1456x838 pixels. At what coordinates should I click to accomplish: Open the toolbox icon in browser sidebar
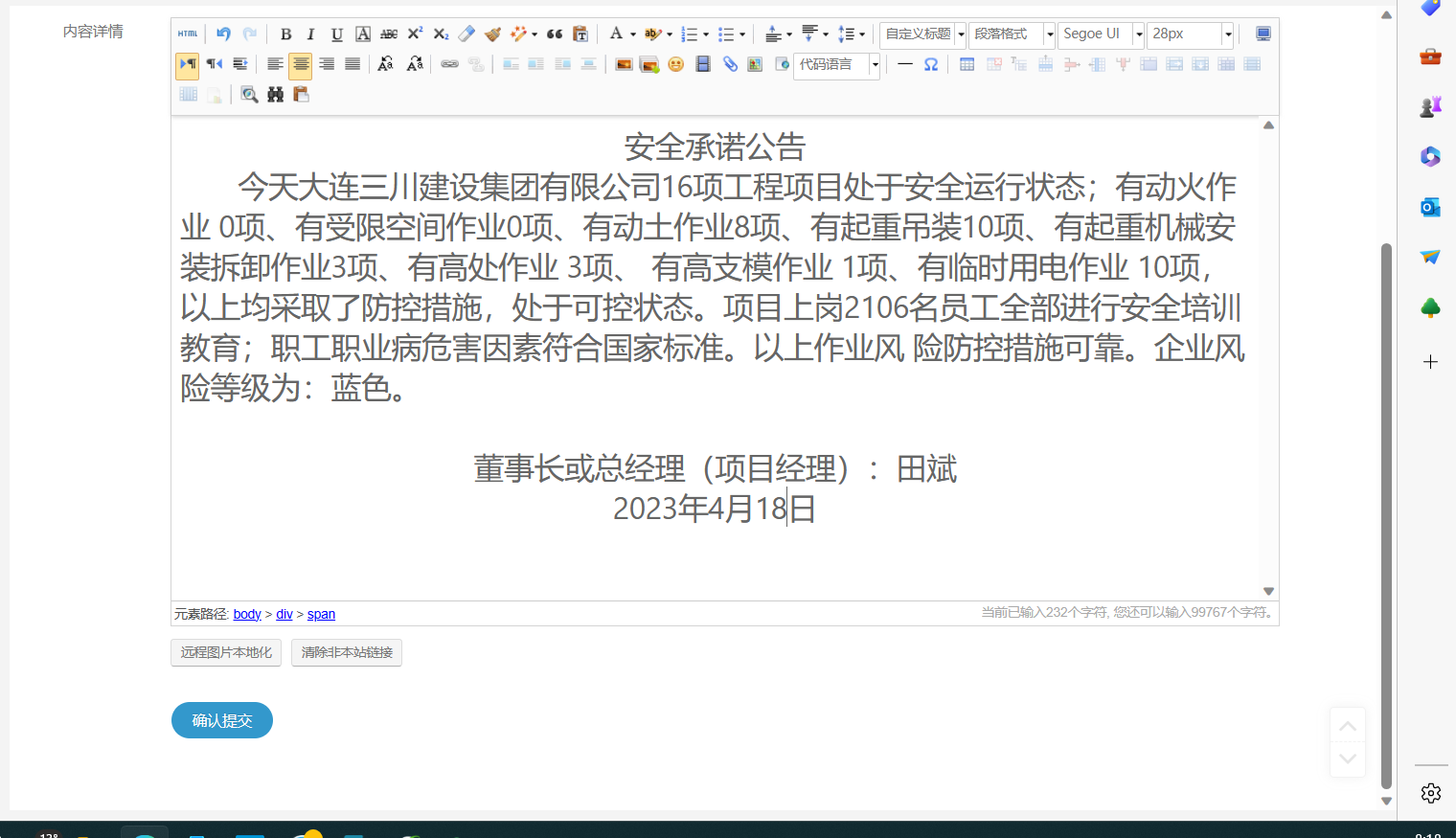1430,57
